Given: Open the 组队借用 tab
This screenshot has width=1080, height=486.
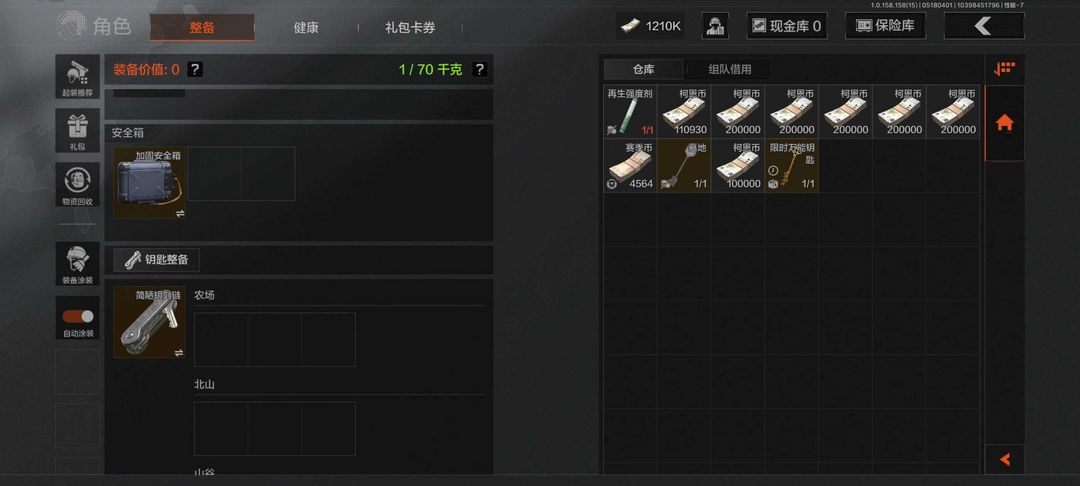Looking at the screenshot, I should 730,70.
